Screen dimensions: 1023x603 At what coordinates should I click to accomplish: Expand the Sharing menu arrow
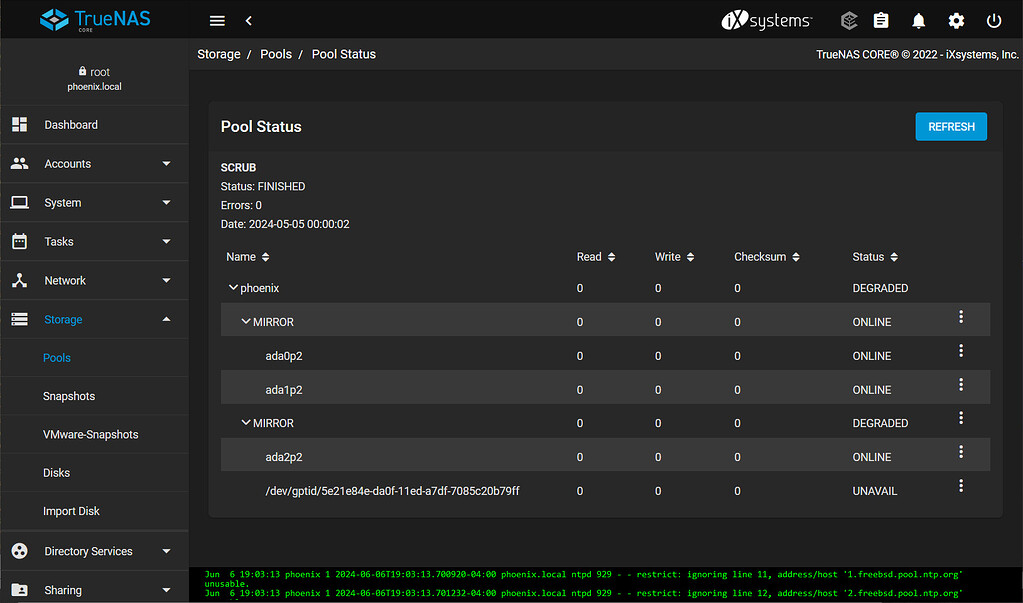166,590
